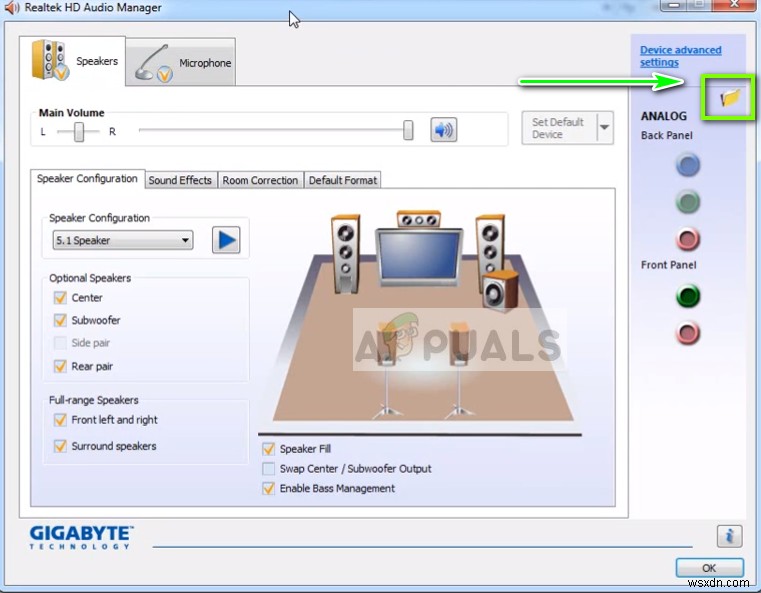
Task: Open the 5.1 Speaker configuration dropdown
Action: point(123,240)
